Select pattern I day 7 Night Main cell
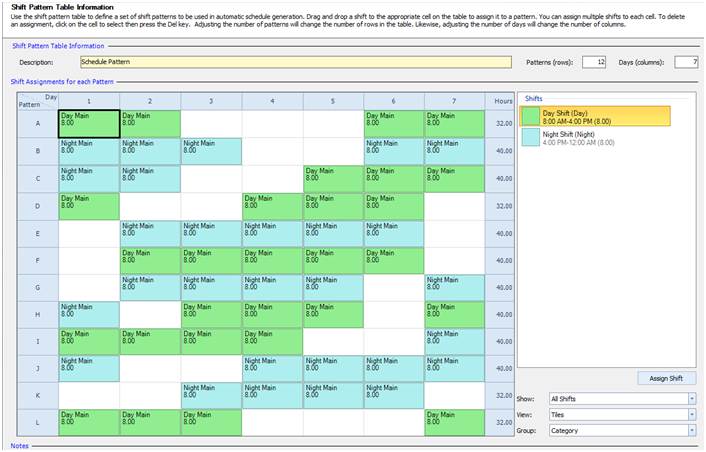Image resolution: width=706 pixels, height=452 pixels. [x=455, y=342]
